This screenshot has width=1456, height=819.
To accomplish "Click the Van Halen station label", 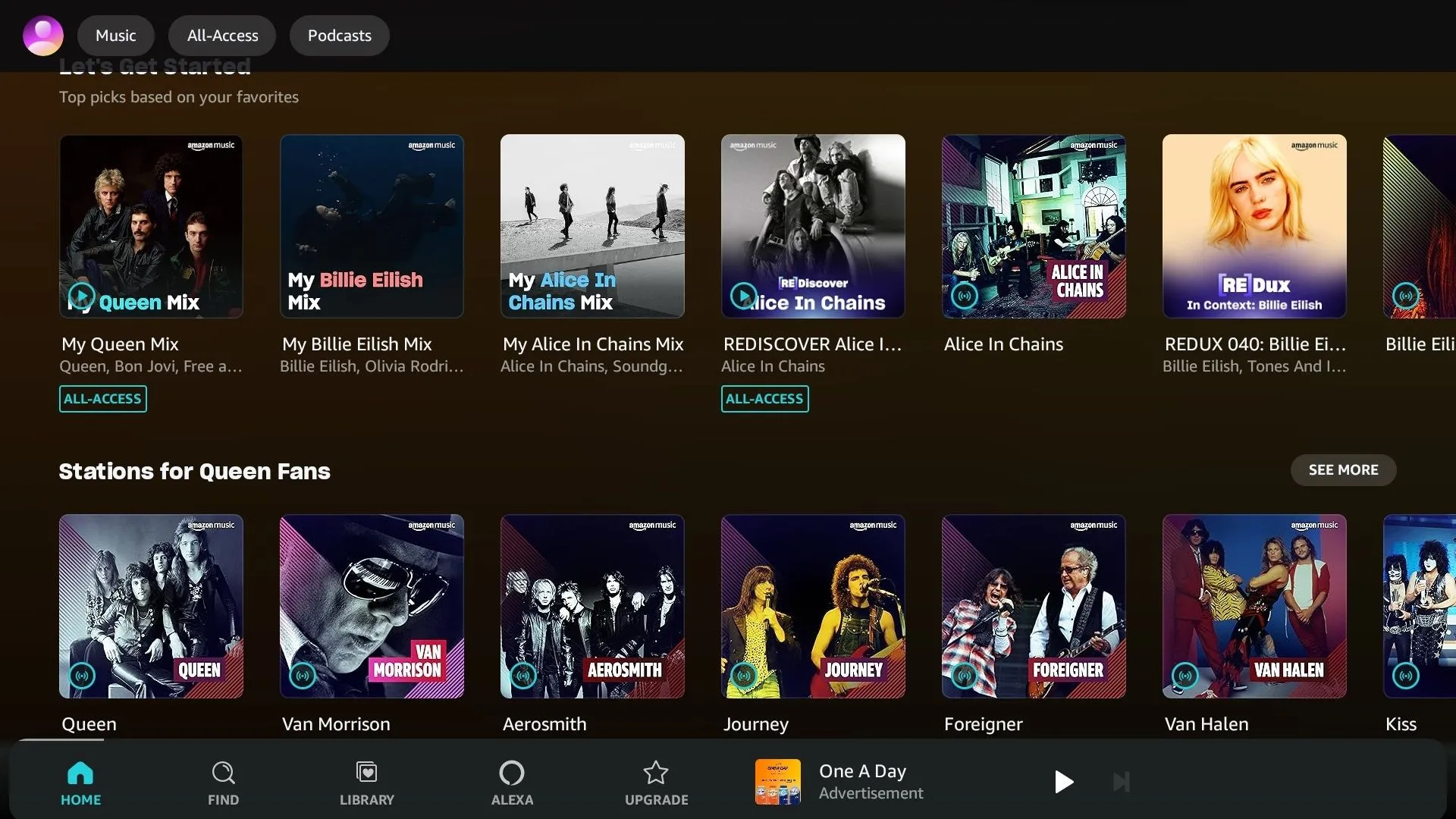I will (x=1207, y=724).
